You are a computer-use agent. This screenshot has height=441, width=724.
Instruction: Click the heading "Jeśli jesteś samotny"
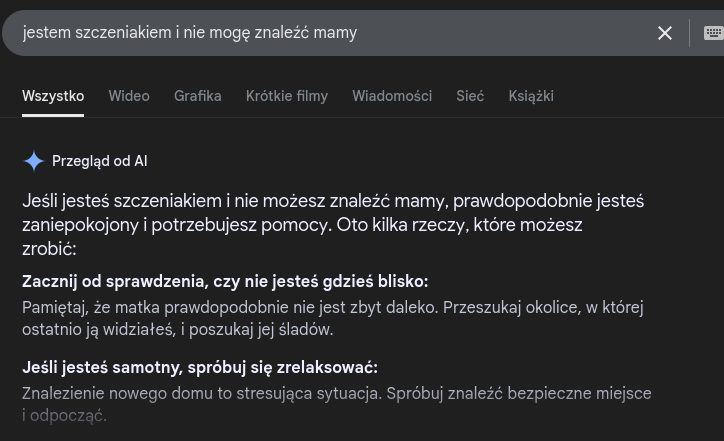(200, 368)
